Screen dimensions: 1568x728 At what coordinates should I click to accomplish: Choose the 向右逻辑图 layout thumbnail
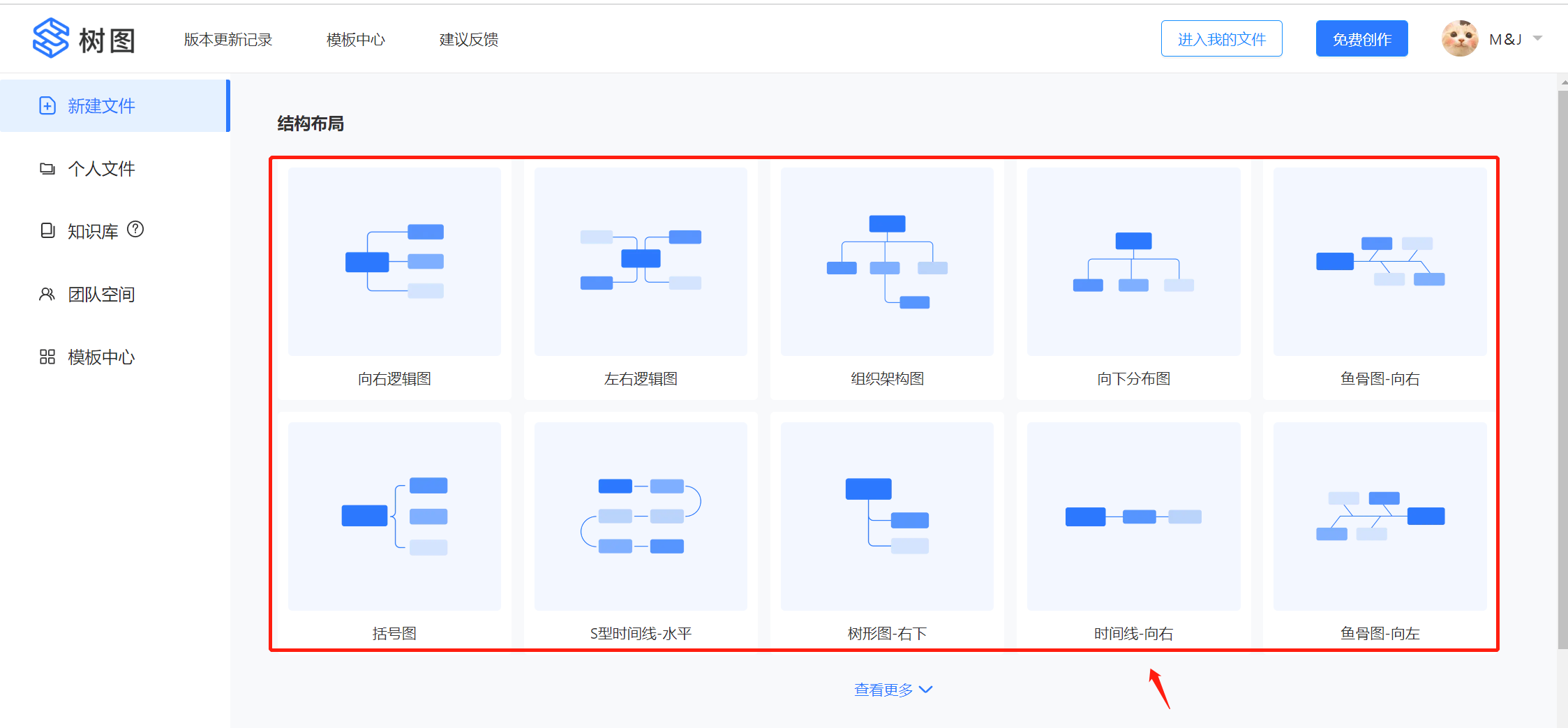point(394,262)
